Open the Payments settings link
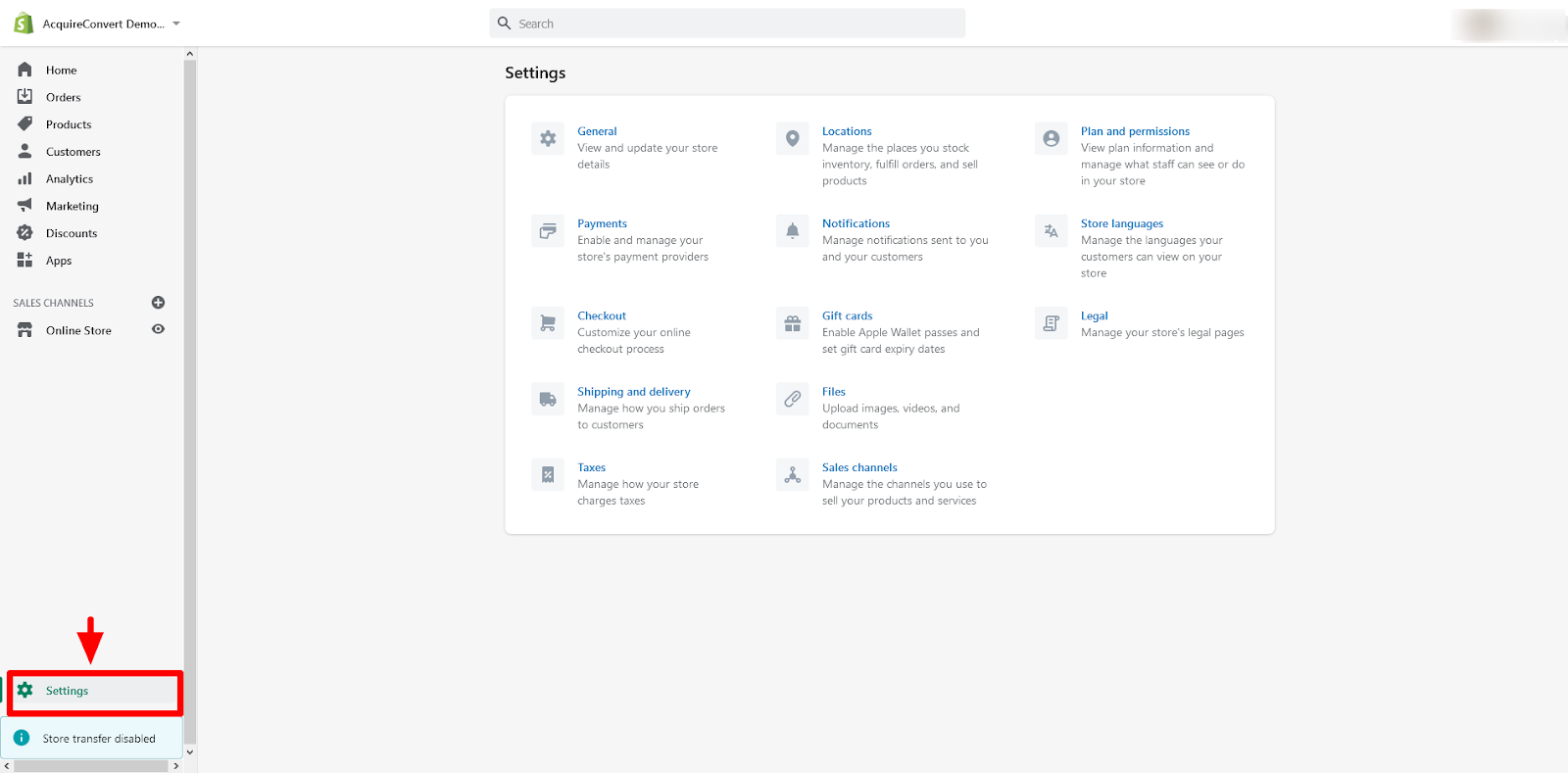The height and width of the screenshot is (773, 1568). coord(602,223)
